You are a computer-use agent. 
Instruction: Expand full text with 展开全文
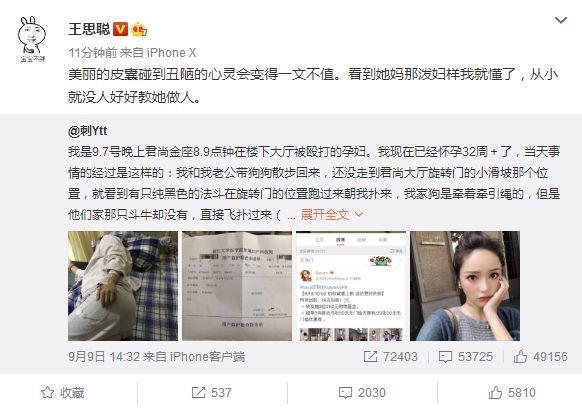point(331,214)
